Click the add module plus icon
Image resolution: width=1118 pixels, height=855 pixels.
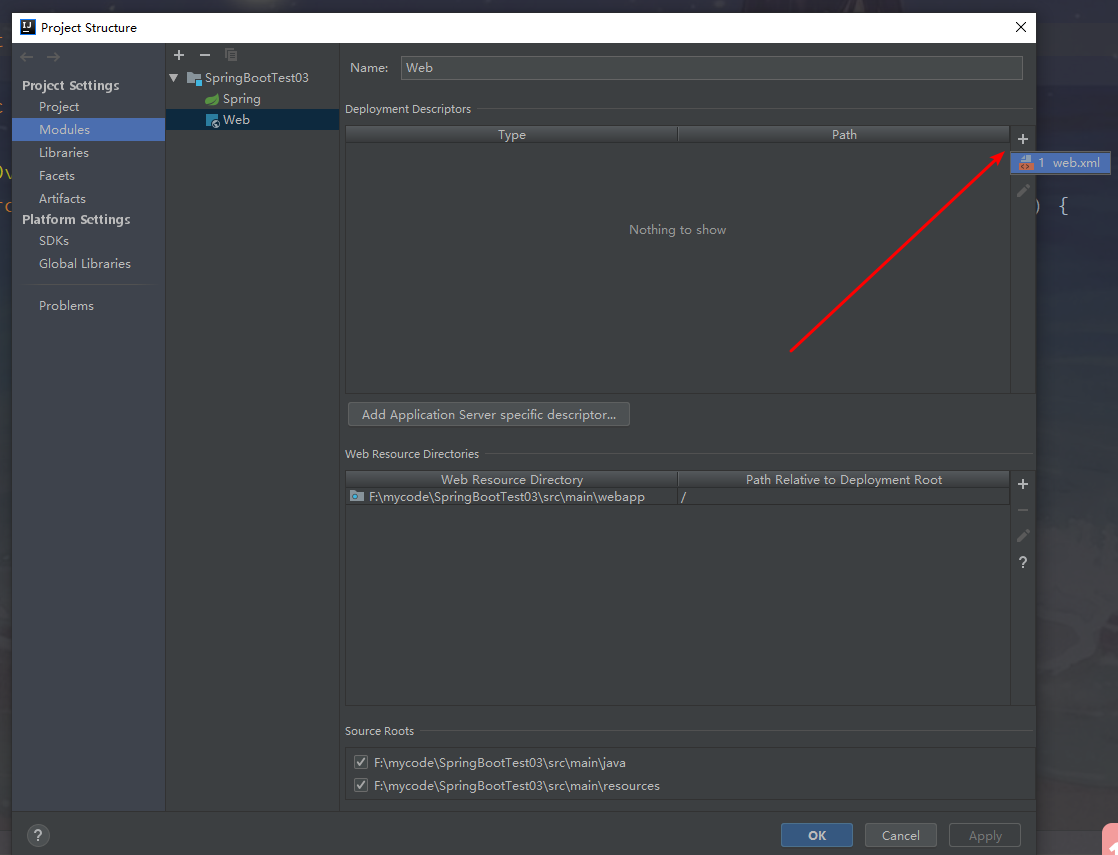tap(179, 55)
